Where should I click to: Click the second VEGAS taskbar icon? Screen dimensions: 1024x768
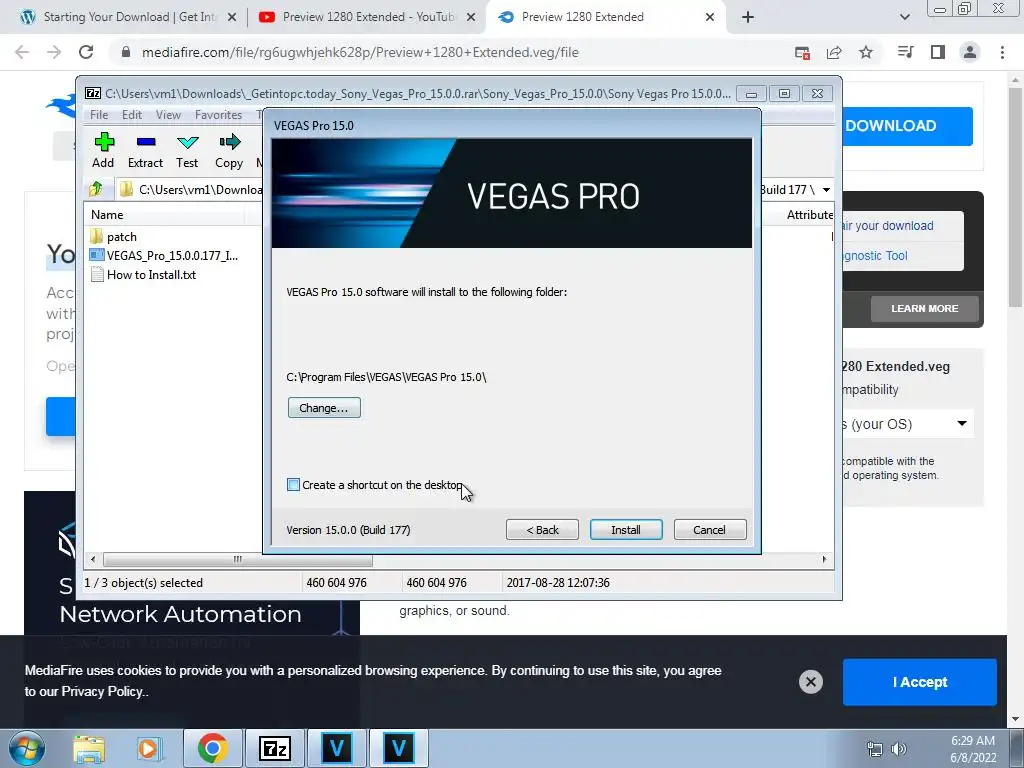coord(398,748)
